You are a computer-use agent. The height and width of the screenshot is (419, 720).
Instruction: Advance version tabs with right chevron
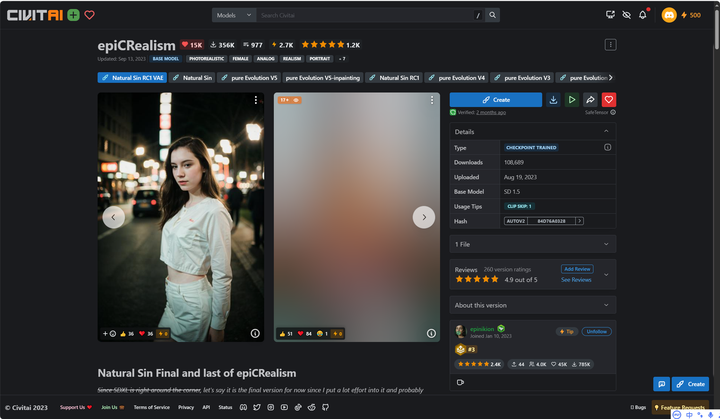pos(611,78)
